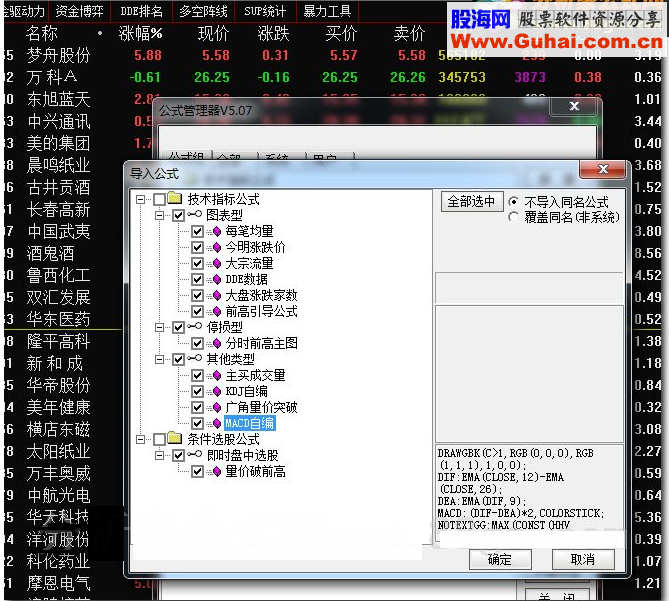Click the 每笔均量 formula diamond icon
669x601 pixels.
[217, 232]
